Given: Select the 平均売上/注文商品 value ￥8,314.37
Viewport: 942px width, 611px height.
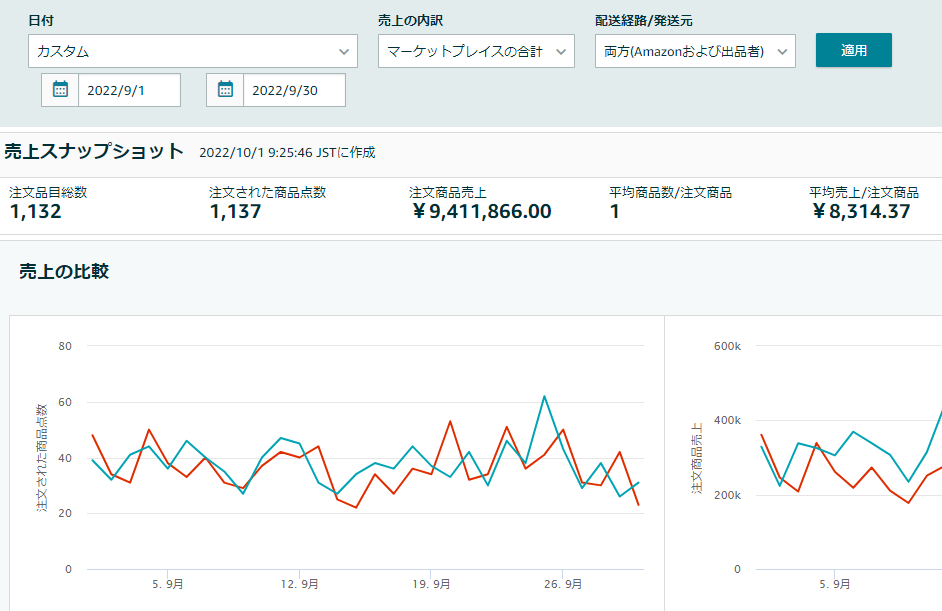Looking at the screenshot, I should [x=860, y=211].
